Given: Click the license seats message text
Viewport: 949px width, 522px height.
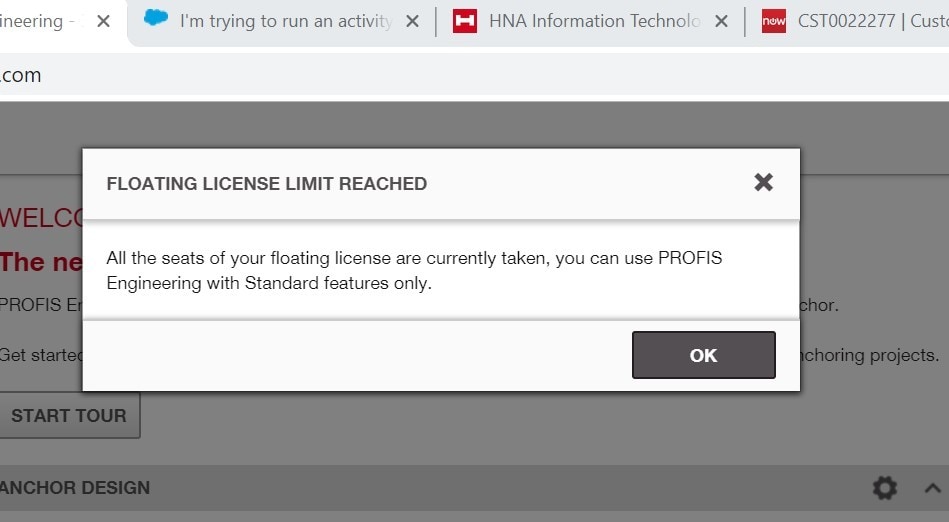Looking at the screenshot, I should point(414,271).
